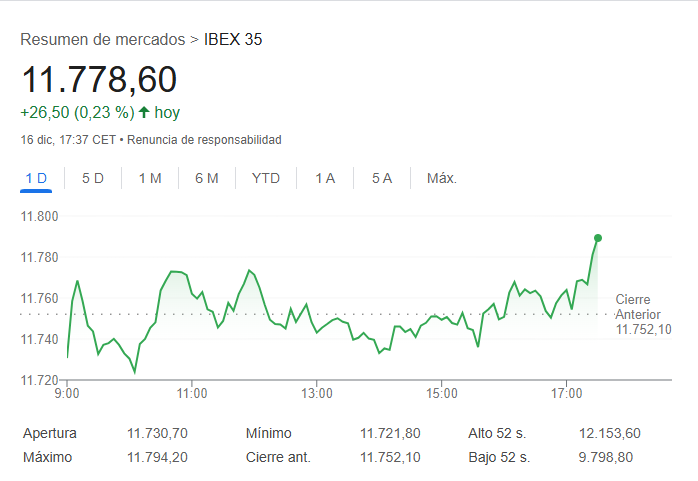Screen dimensions: 698x481
Task: Show the 1 M chart range
Action: coord(150,179)
